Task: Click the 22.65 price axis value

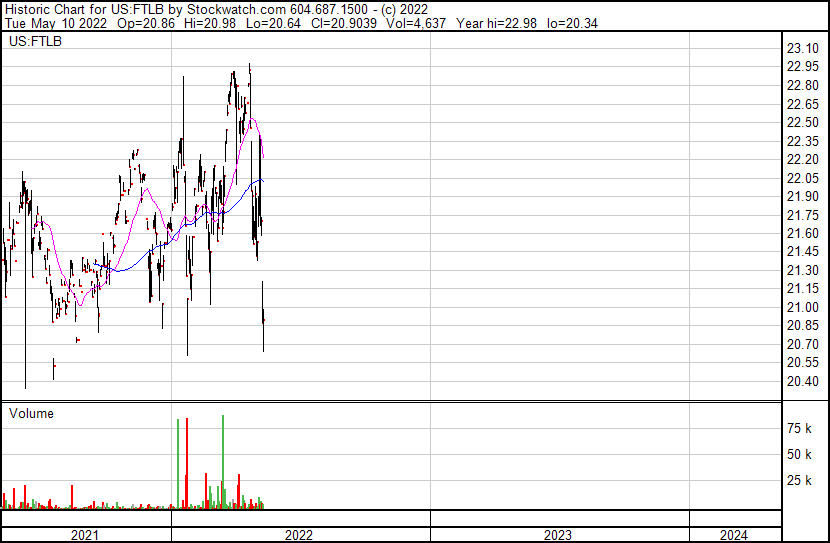Action: (x=802, y=104)
